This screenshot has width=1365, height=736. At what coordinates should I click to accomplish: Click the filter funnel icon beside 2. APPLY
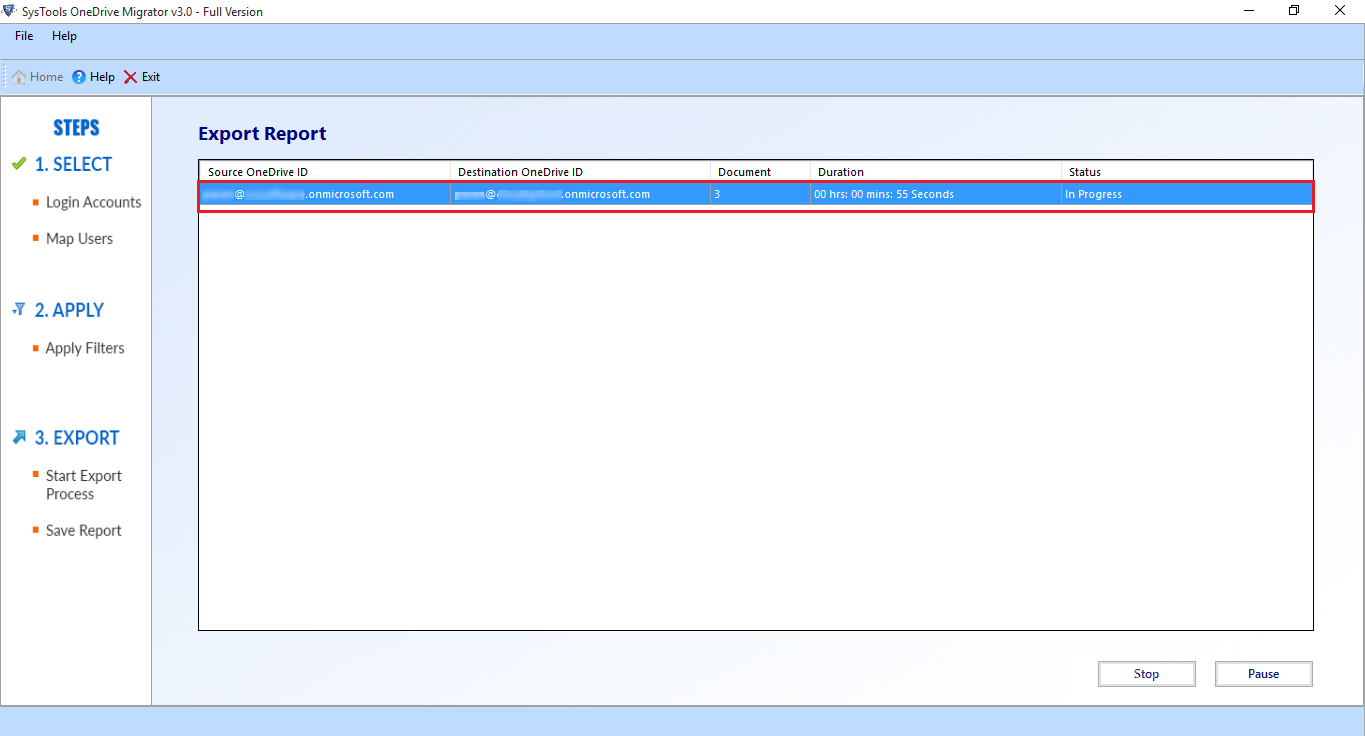click(x=18, y=310)
